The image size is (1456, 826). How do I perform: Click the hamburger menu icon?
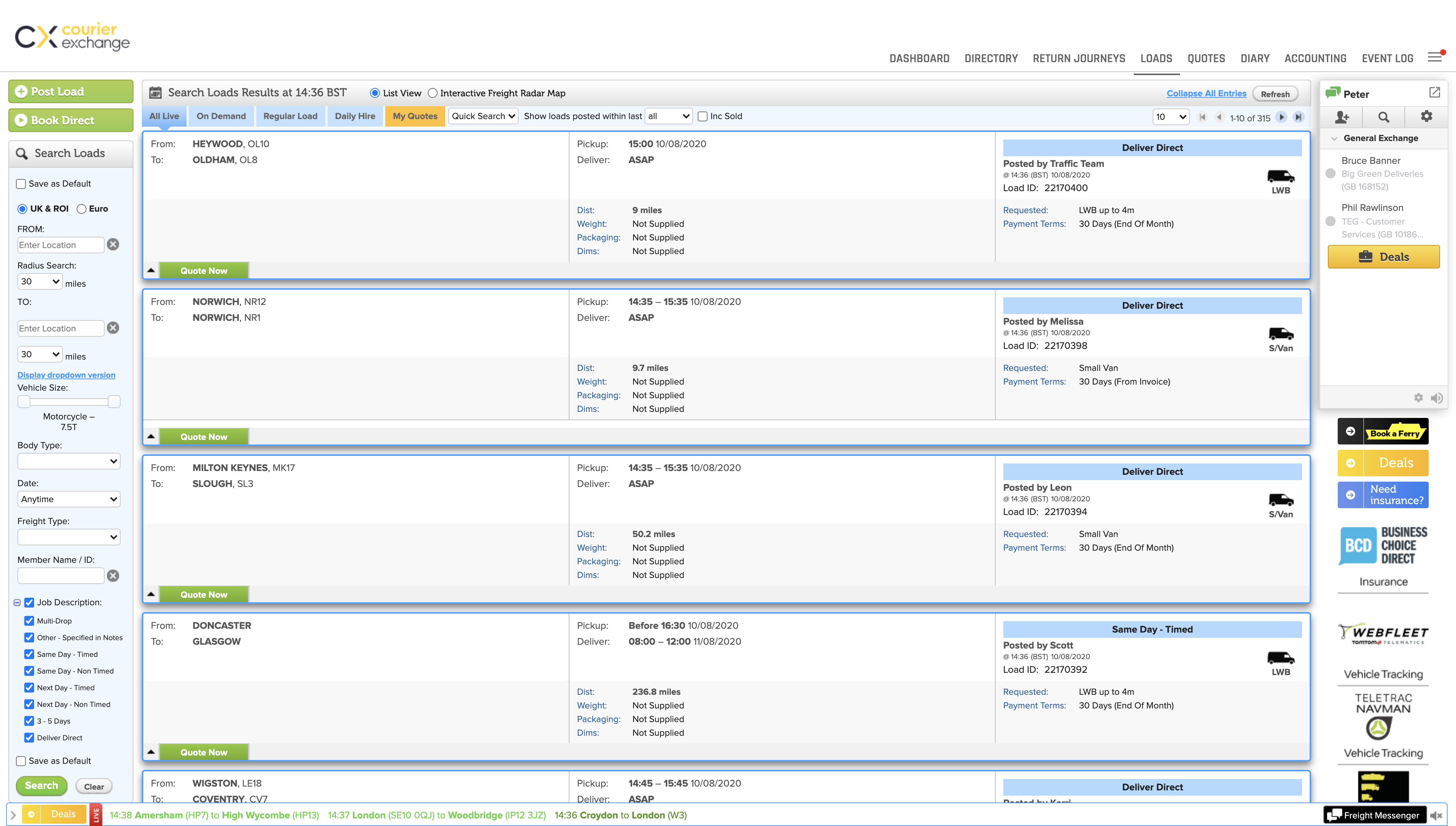coord(1434,57)
